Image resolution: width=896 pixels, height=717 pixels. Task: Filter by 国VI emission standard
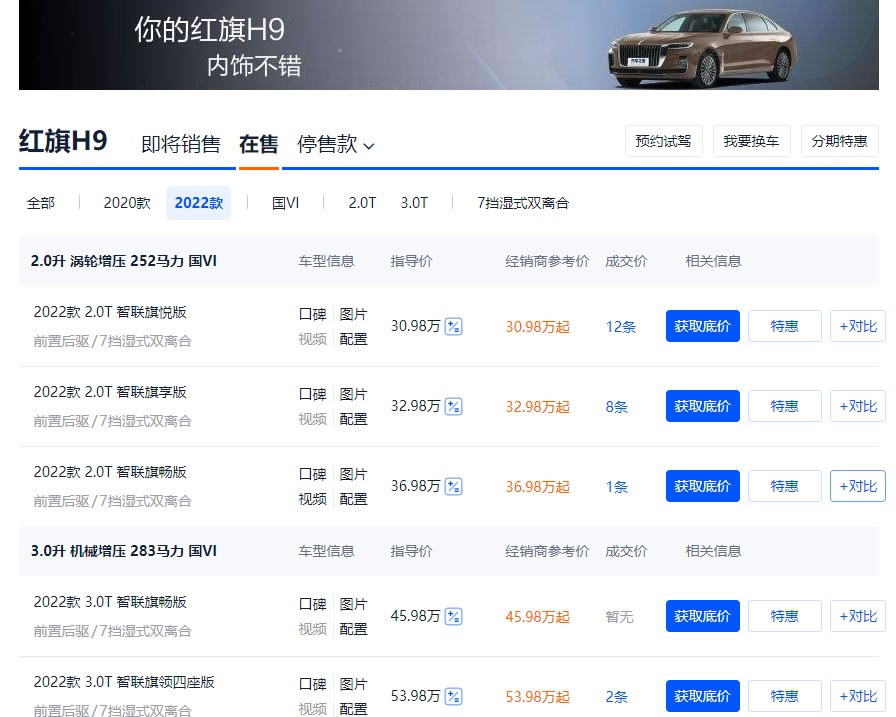[285, 203]
